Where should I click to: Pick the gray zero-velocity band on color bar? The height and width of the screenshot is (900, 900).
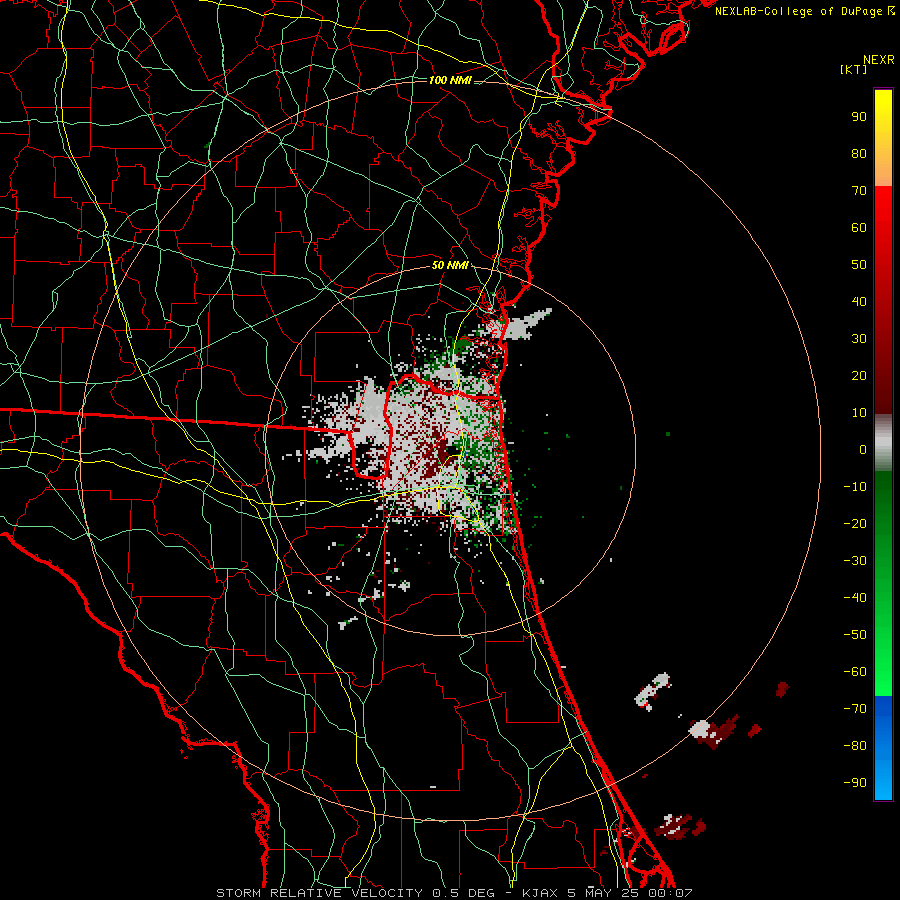(883, 443)
